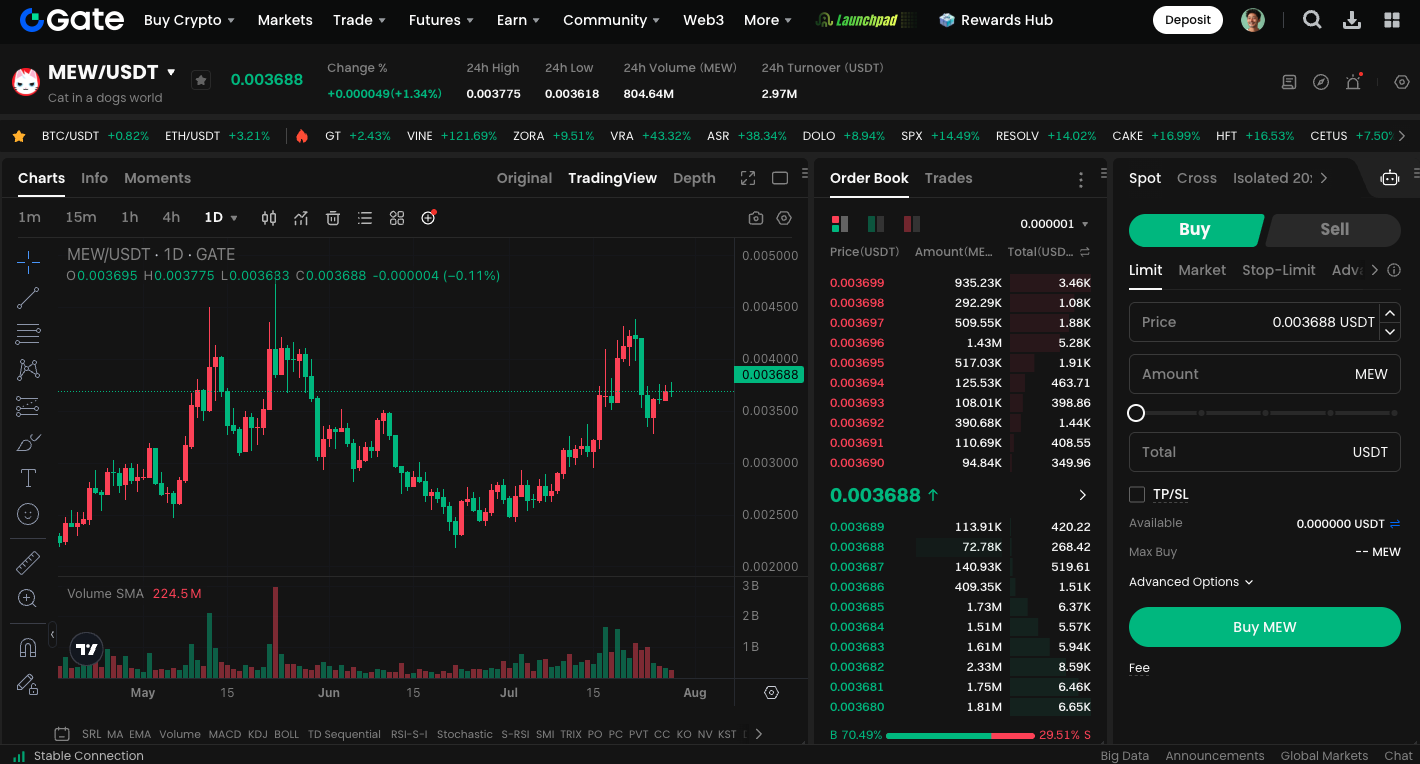Screen dimensions: 1420x764
Task: Select the zoom-in tool
Action: 28,599
